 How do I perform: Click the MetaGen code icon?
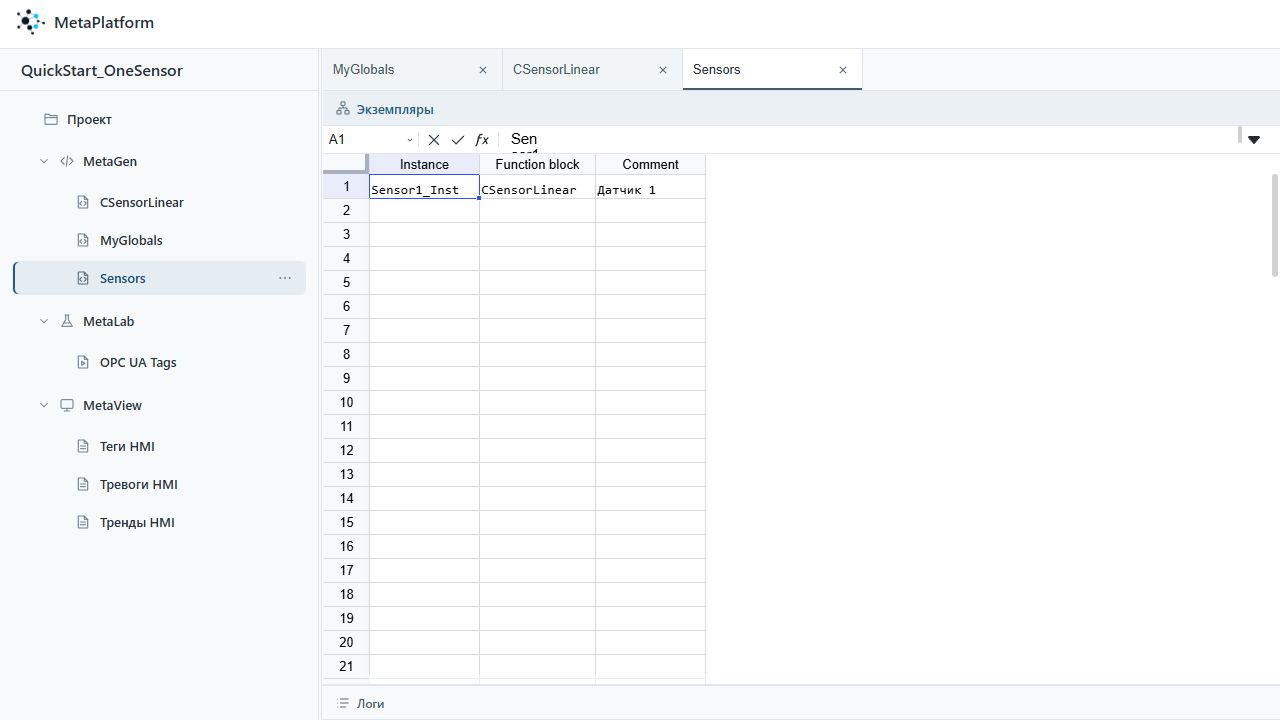67,161
